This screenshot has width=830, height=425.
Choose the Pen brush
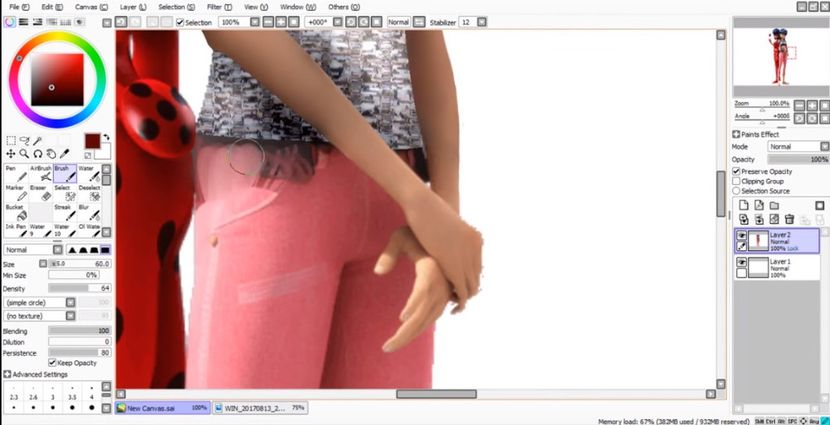[x=16, y=174]
